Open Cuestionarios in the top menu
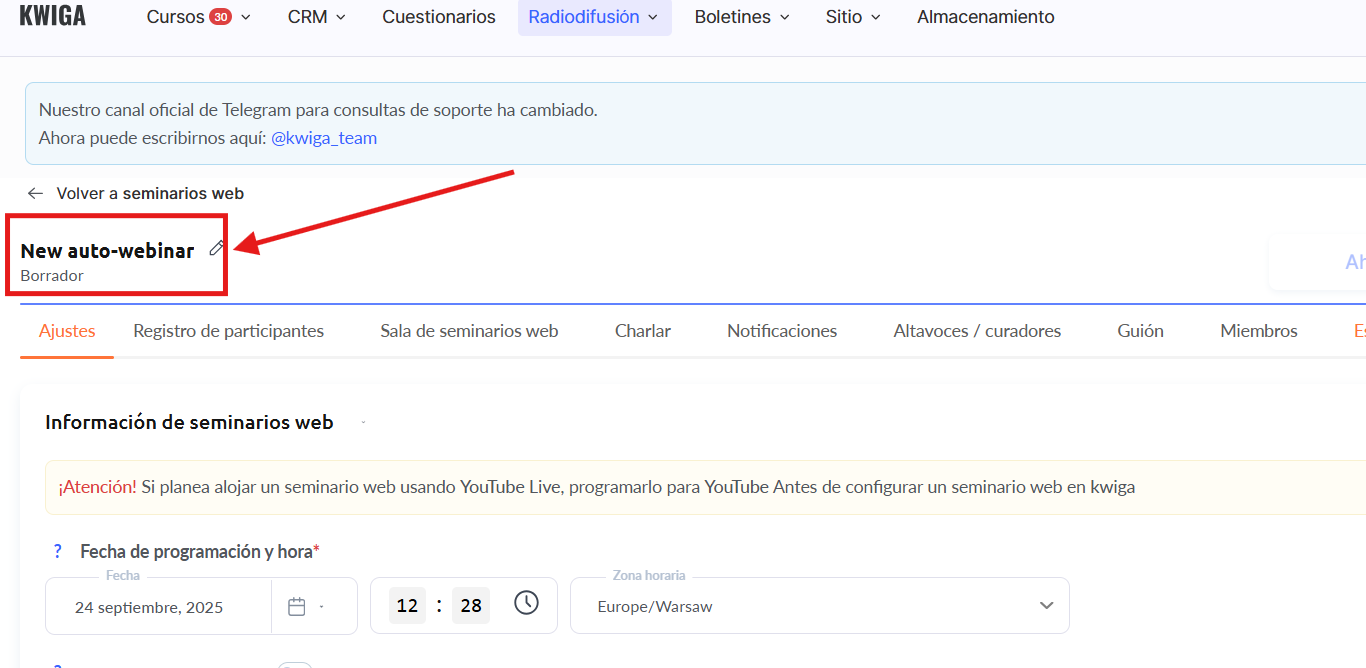This screenshot has height=668, width=1366. coord(439,17)
